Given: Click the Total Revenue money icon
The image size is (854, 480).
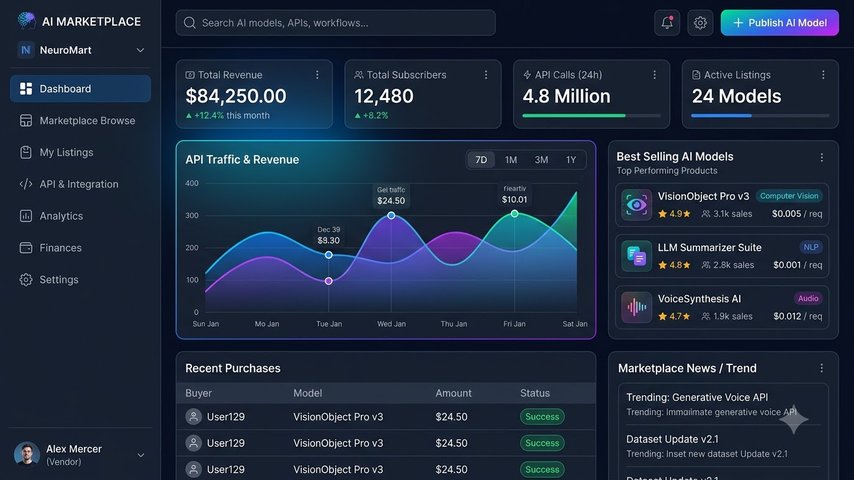Looking at the screenshot, I should [x=190, y=75].
